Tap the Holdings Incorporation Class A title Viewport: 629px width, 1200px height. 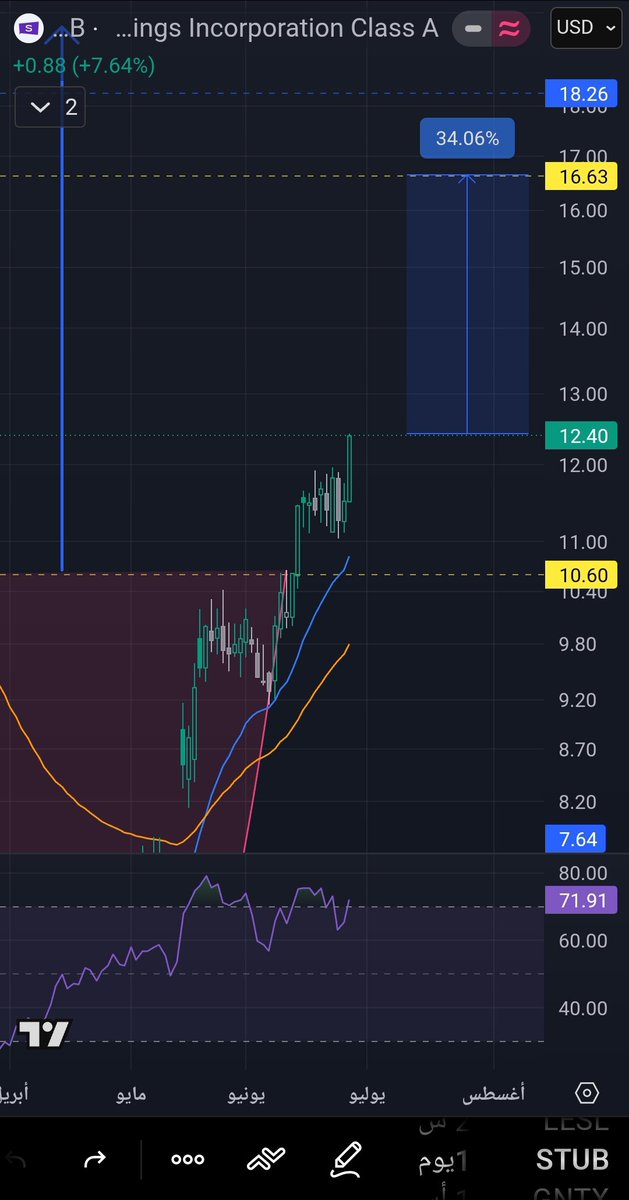point(276,29)
